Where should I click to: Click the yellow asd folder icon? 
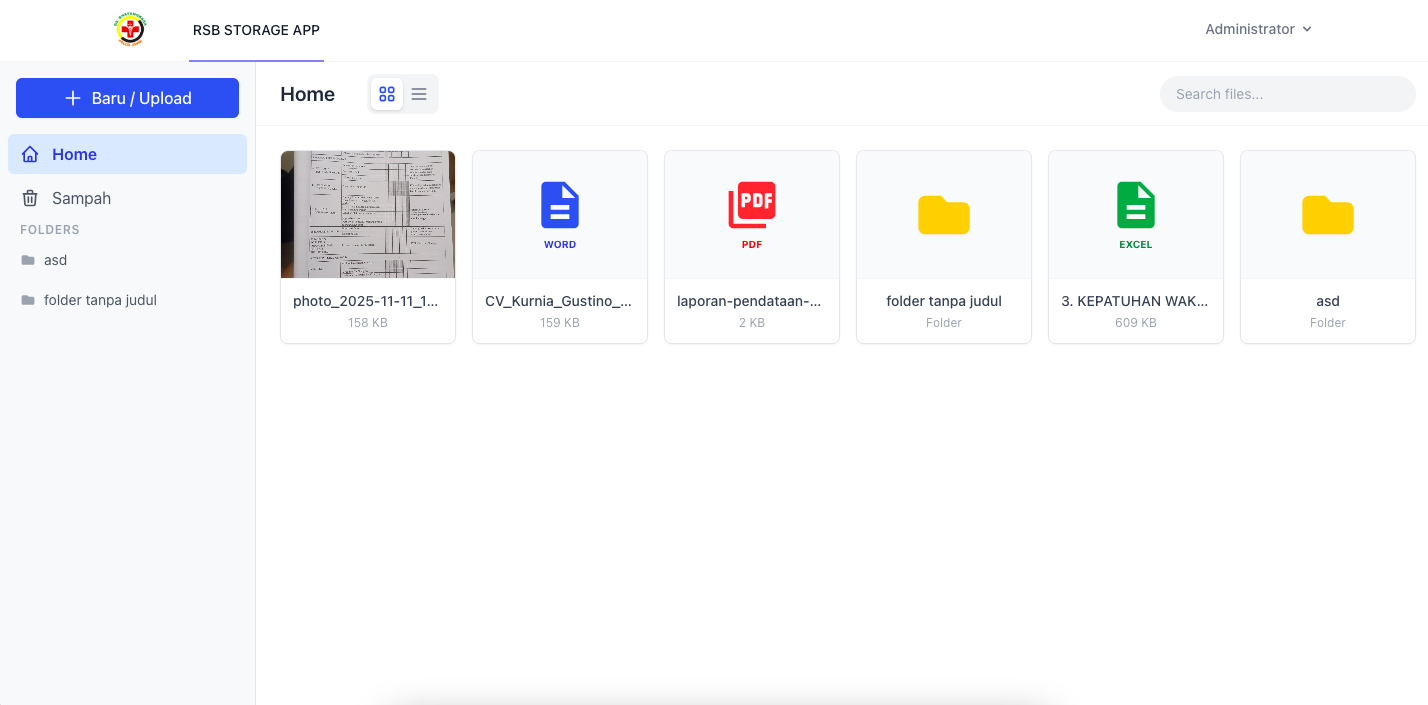pos(1327,215)
